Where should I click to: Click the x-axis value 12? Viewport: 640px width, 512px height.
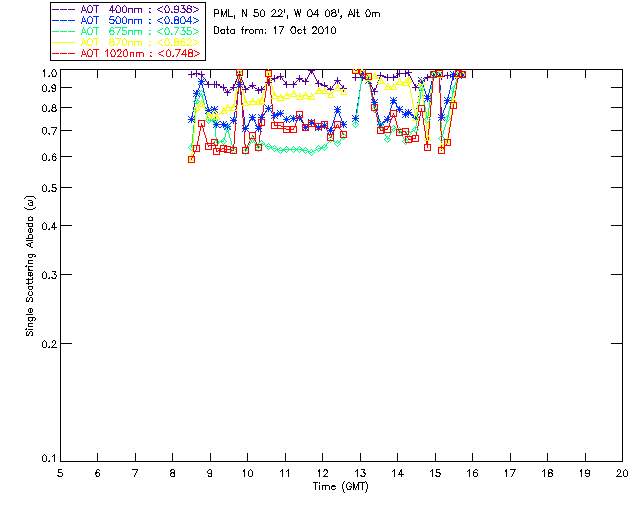[322, 473]
